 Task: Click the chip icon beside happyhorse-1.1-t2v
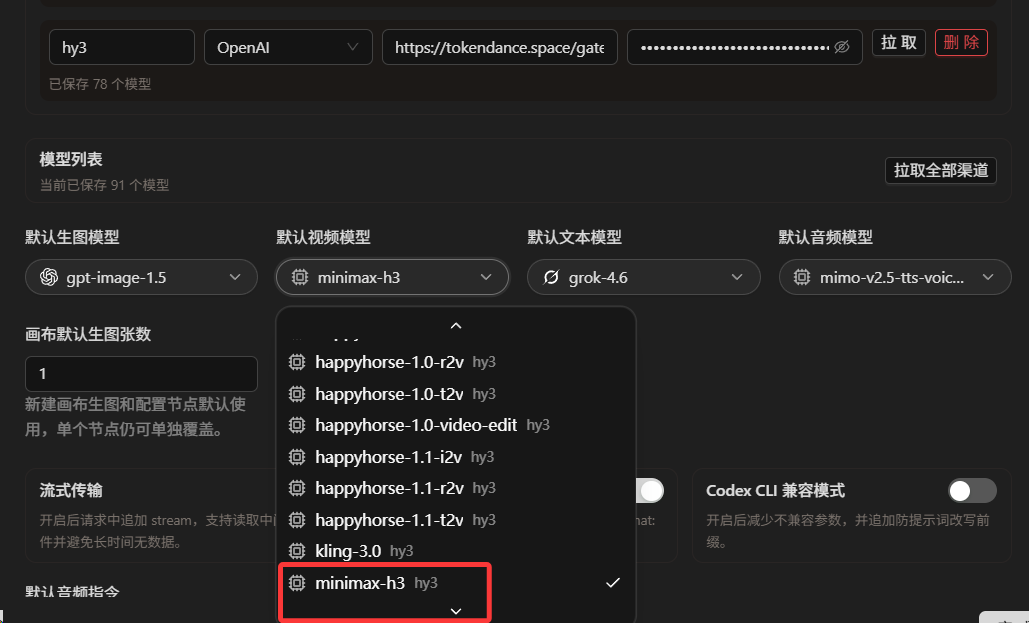[297, 520]
